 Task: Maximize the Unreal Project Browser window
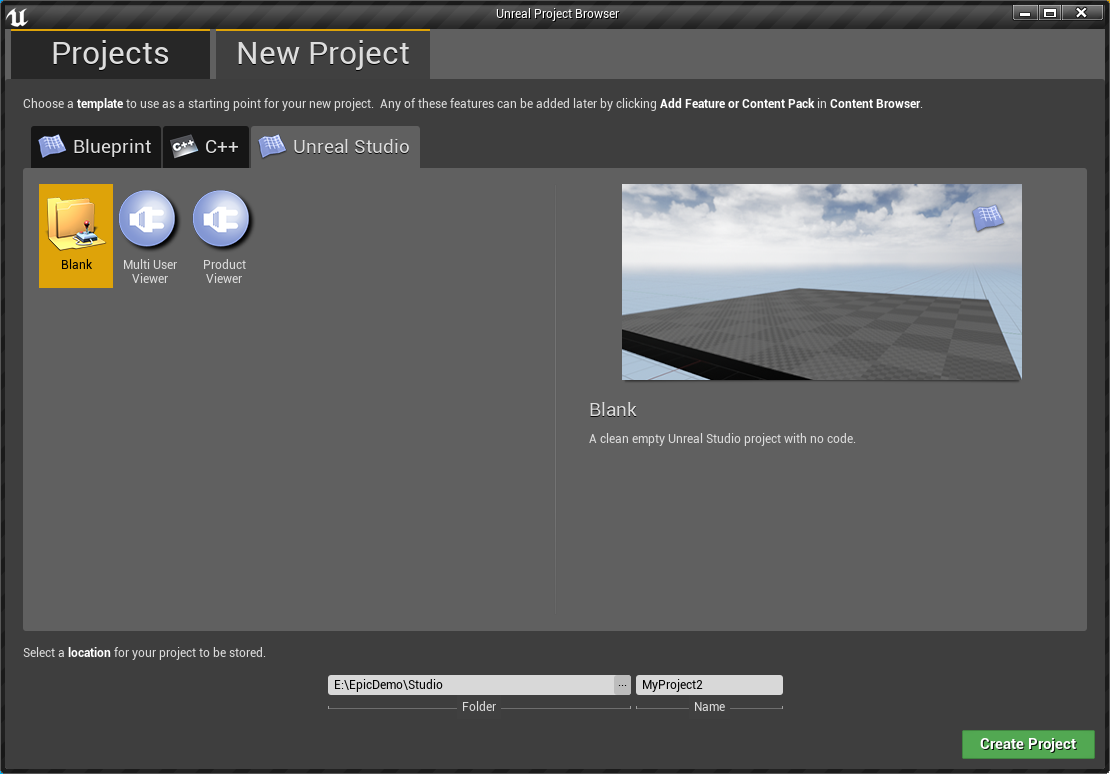pyautogui.click(x=1050, y=13)
